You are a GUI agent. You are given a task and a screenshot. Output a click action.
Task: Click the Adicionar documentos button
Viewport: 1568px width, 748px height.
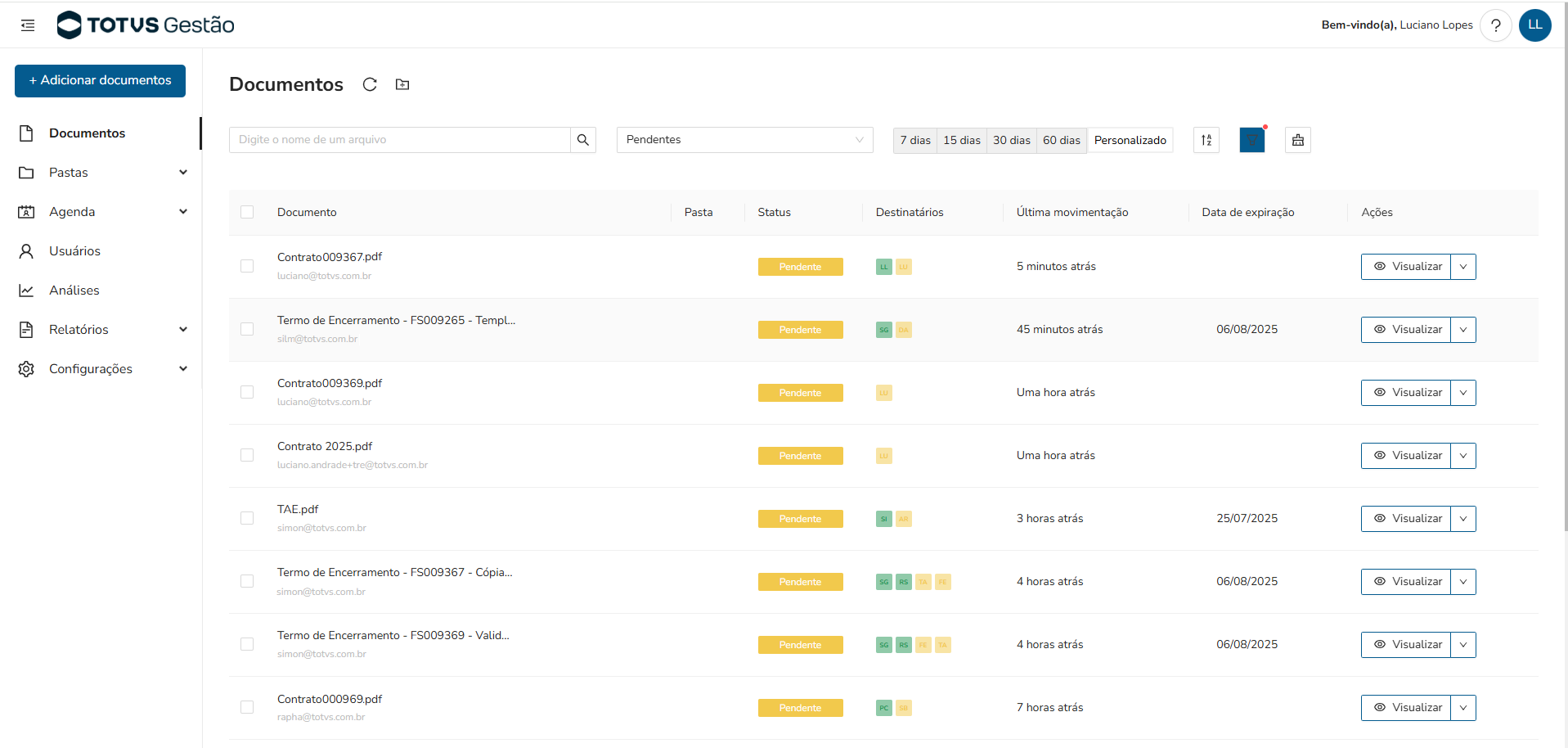(100, 80)
